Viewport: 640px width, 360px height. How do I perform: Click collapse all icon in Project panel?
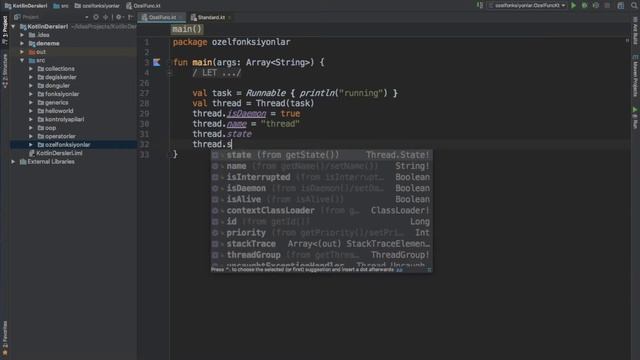coord(106,17)
